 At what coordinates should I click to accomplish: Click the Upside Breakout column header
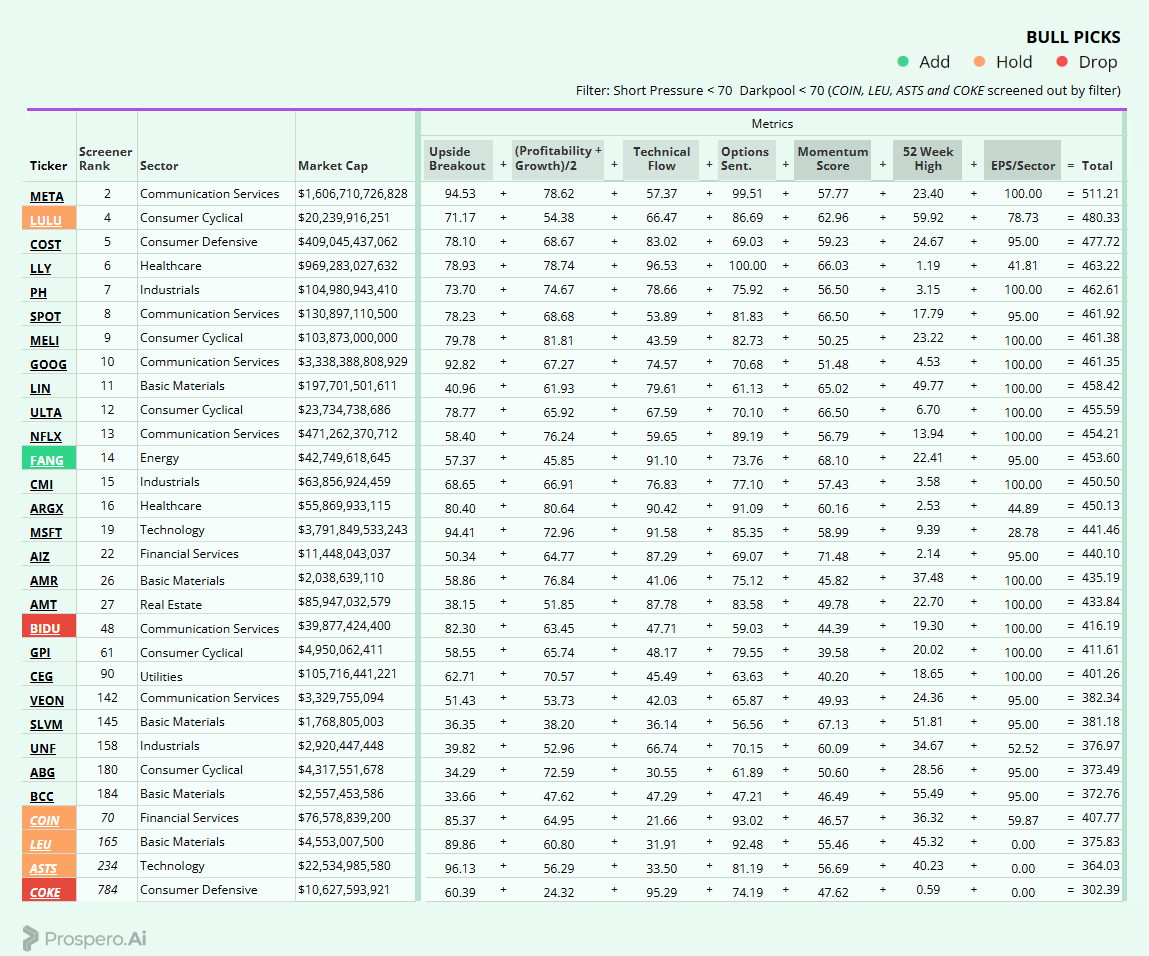(x=457, y=159)
